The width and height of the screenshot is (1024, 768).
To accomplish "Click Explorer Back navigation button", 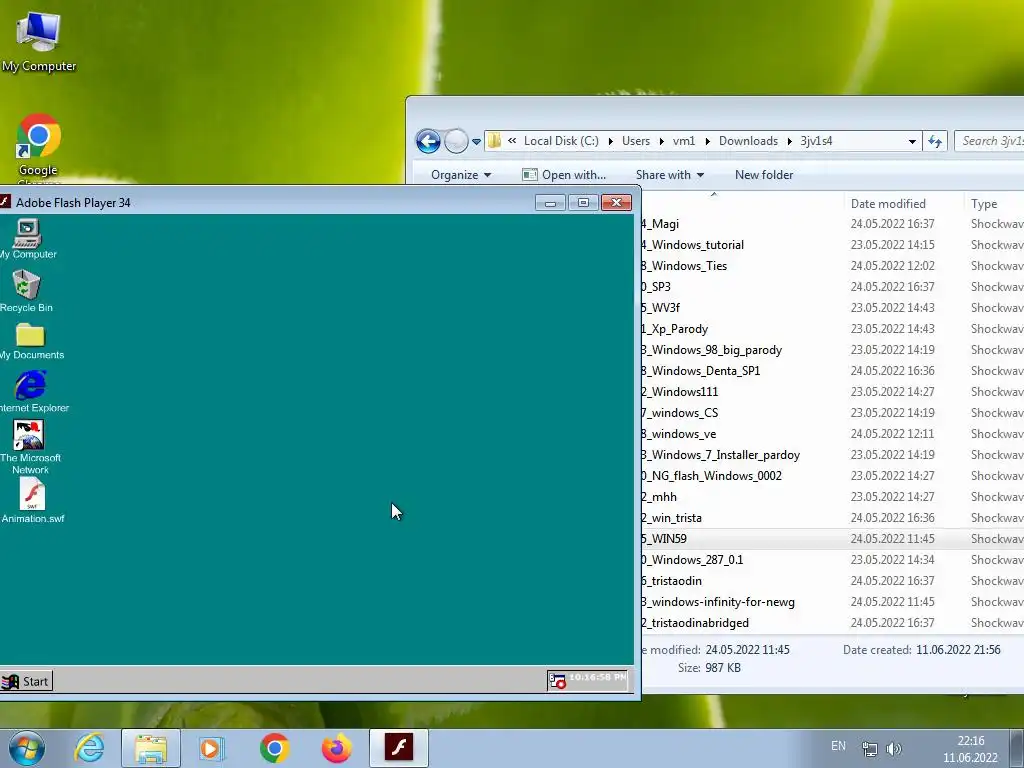I will tap(428, 141).
